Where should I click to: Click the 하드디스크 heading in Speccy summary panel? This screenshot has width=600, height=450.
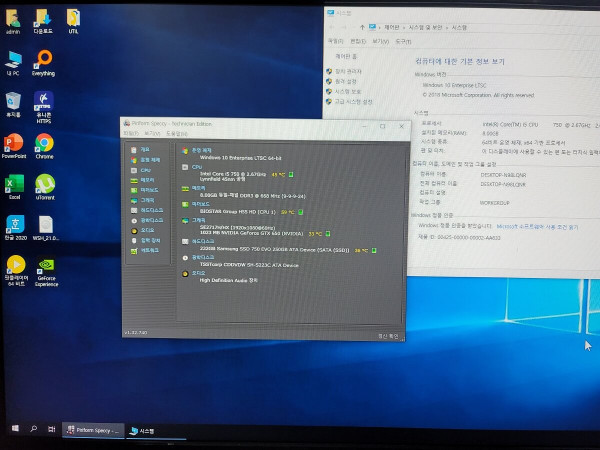(x=203, y=241)
